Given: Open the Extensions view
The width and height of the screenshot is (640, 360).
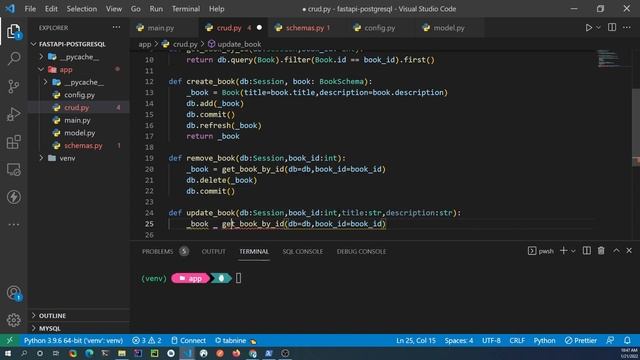Looking at the screenshot, I should point(13,142).
